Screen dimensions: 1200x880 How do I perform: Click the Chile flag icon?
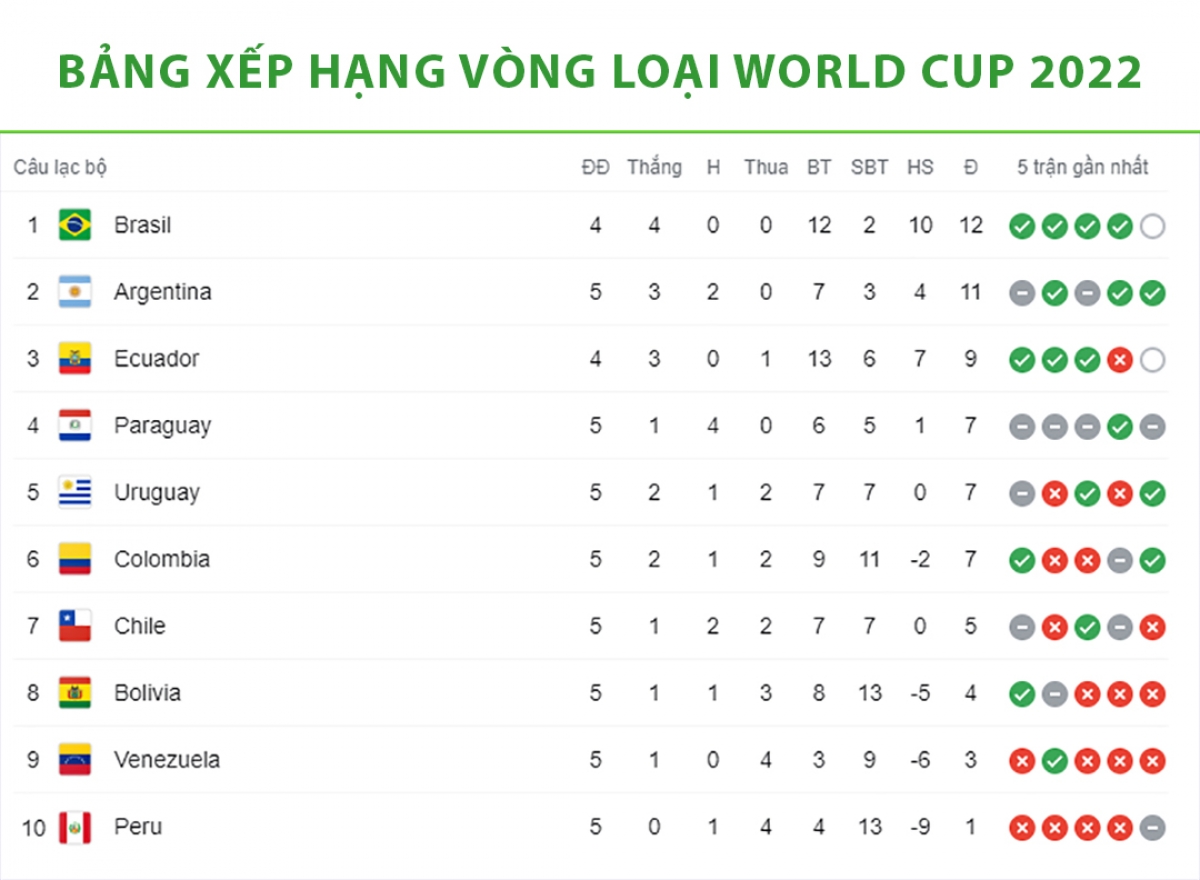pos(75,626)
